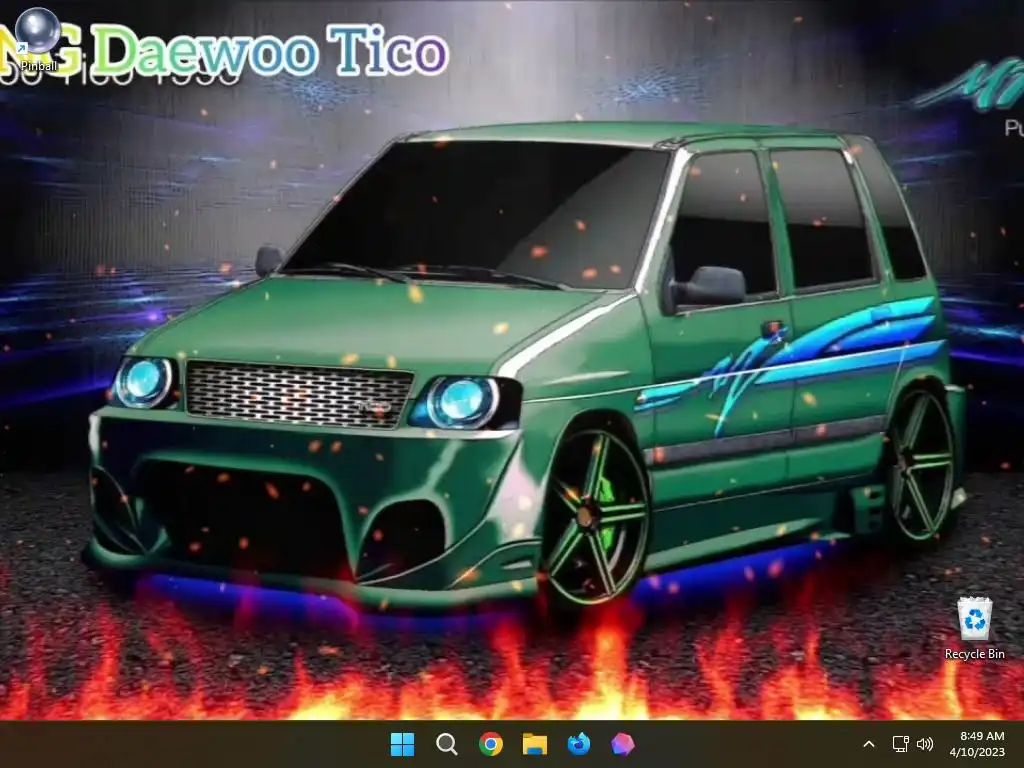Click the Recycle Bin label text
1024x768 pixels.
[x=974, y=654]
